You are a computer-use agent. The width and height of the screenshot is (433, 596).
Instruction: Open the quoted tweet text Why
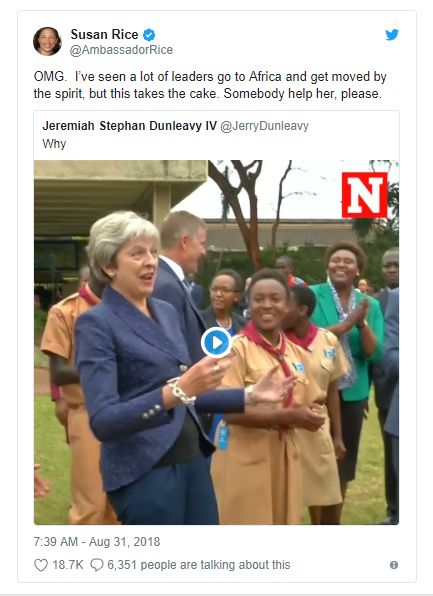pyautogui.click(x=54, y=144)
